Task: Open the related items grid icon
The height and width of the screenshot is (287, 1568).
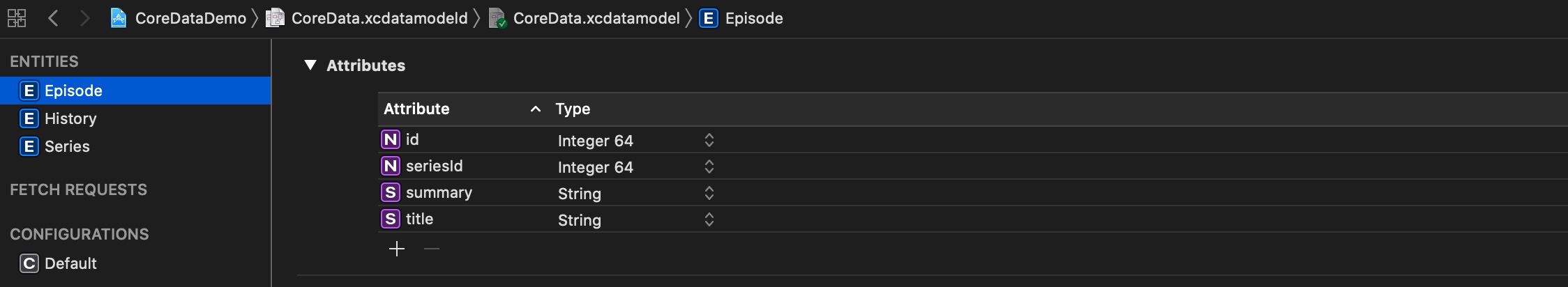Action: [x=17, y=18]
